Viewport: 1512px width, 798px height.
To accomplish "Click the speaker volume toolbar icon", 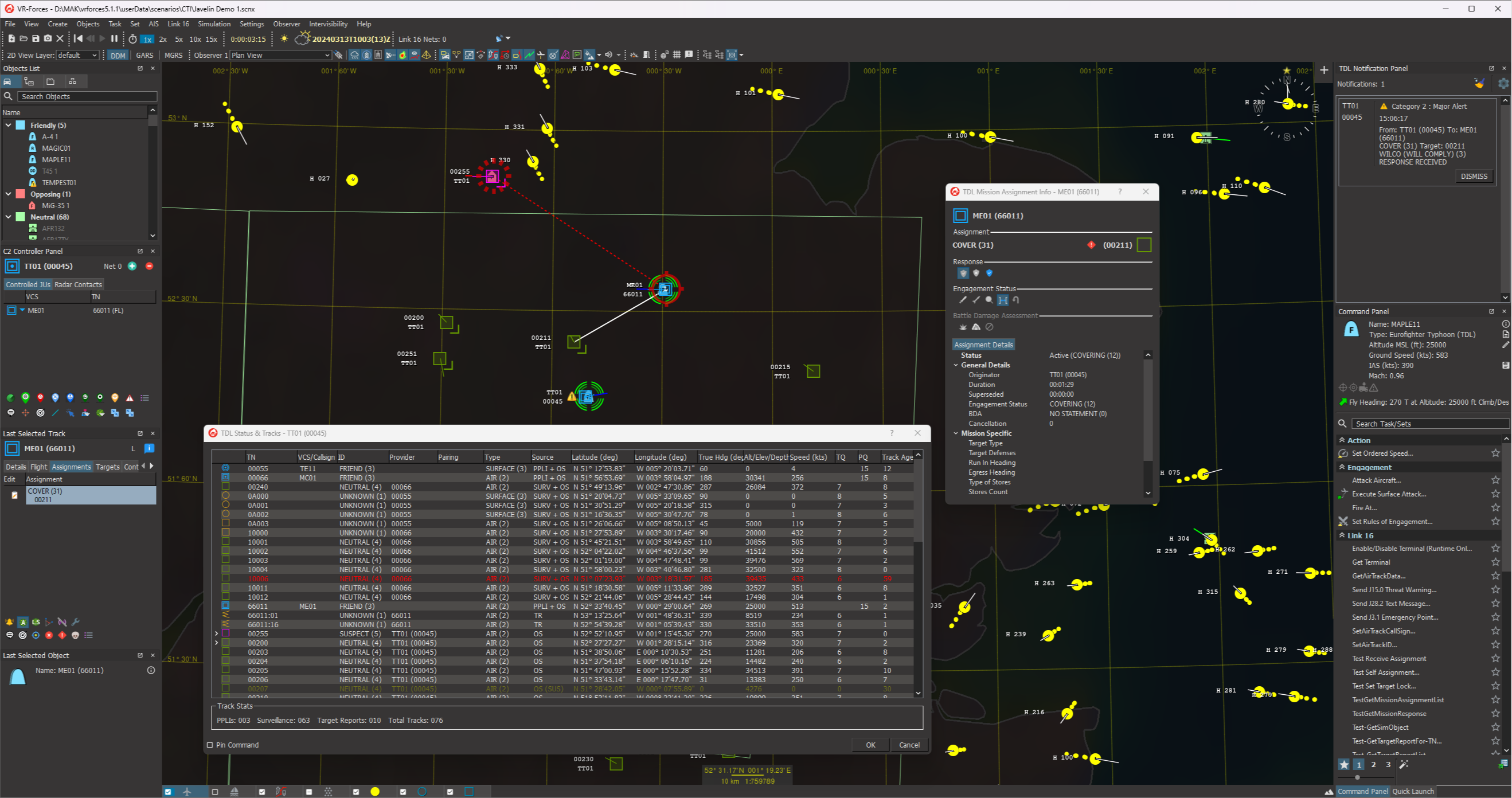I will pos(609,54).
